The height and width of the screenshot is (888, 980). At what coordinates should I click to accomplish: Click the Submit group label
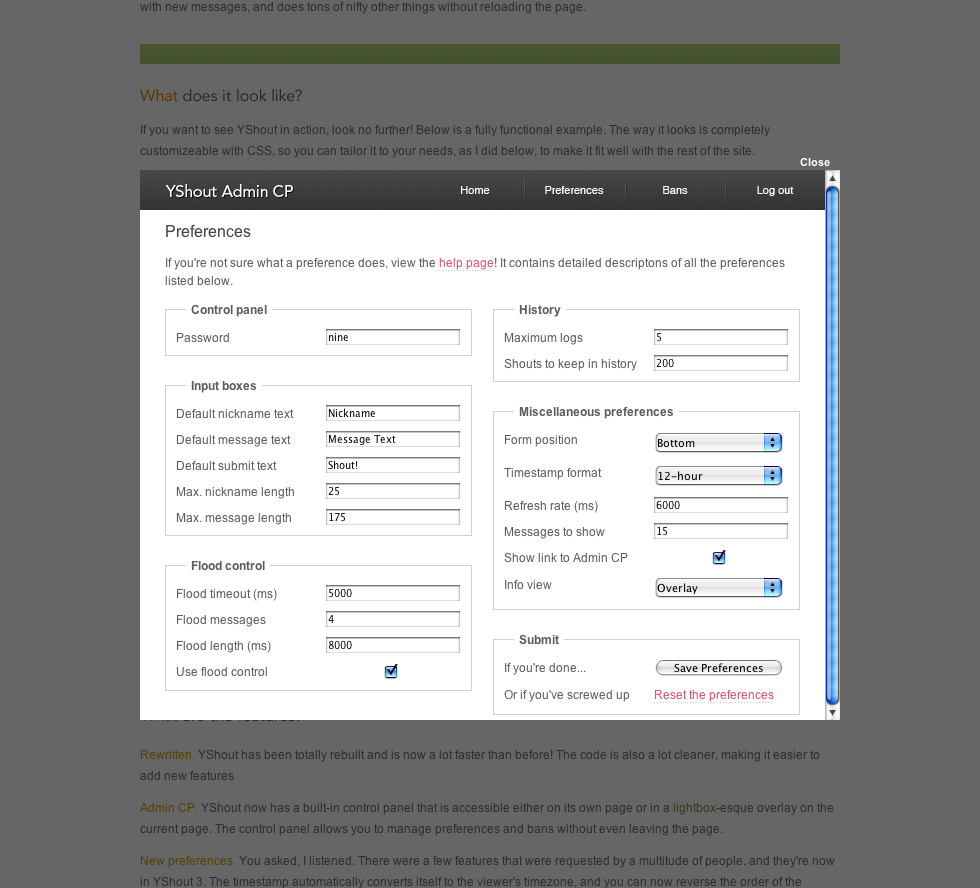point(539,640)
